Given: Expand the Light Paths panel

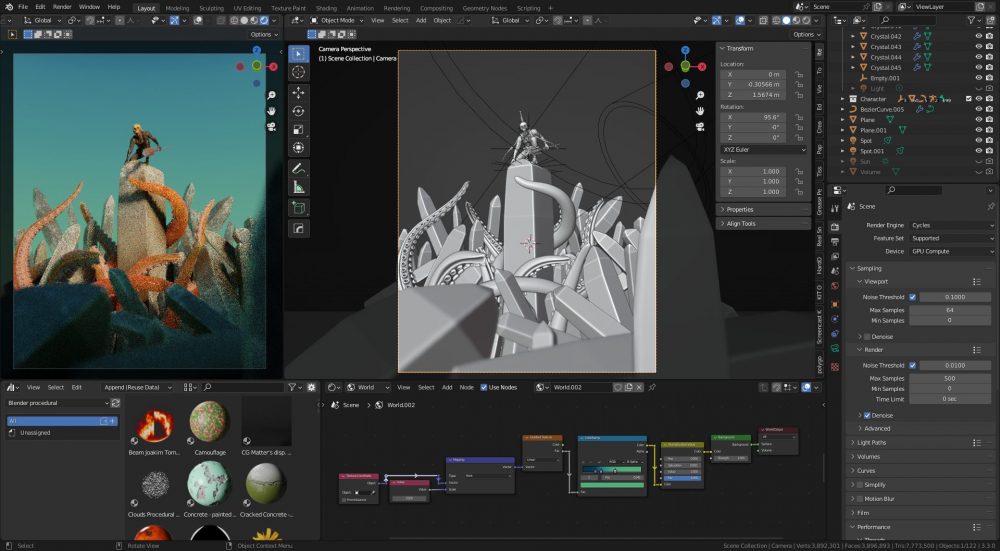Looking at the screenshot, I should coord(872,442).
